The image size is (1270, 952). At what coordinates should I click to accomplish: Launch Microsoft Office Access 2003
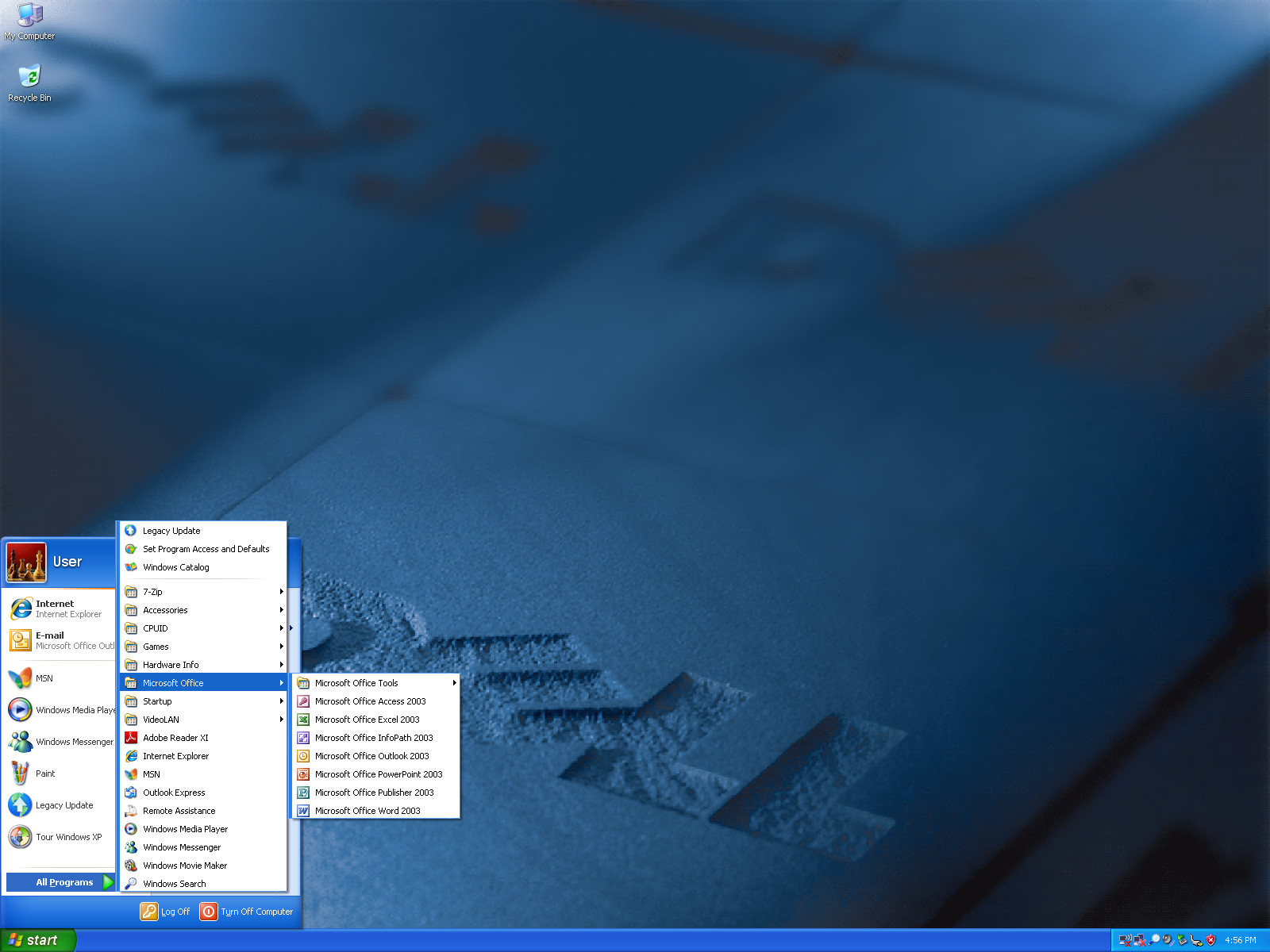[376, 701]
